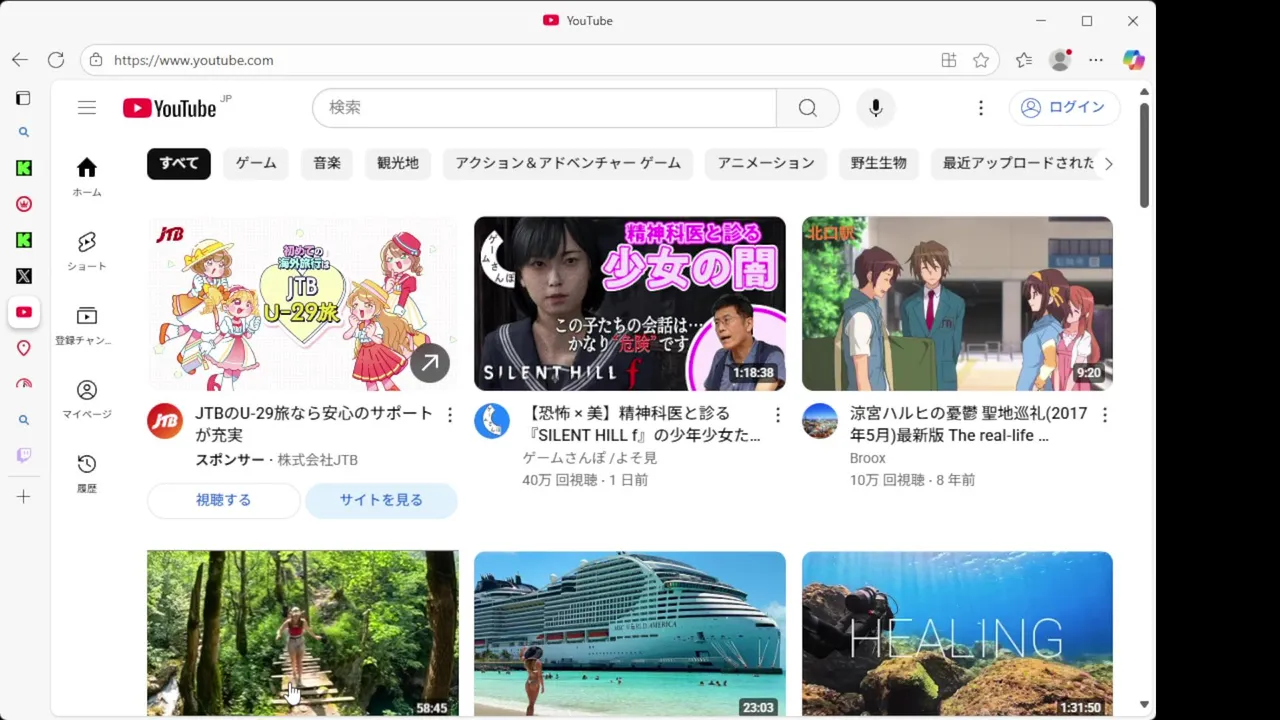Refresh the page
Screen dimensions: 1280x720
[56, 60]
